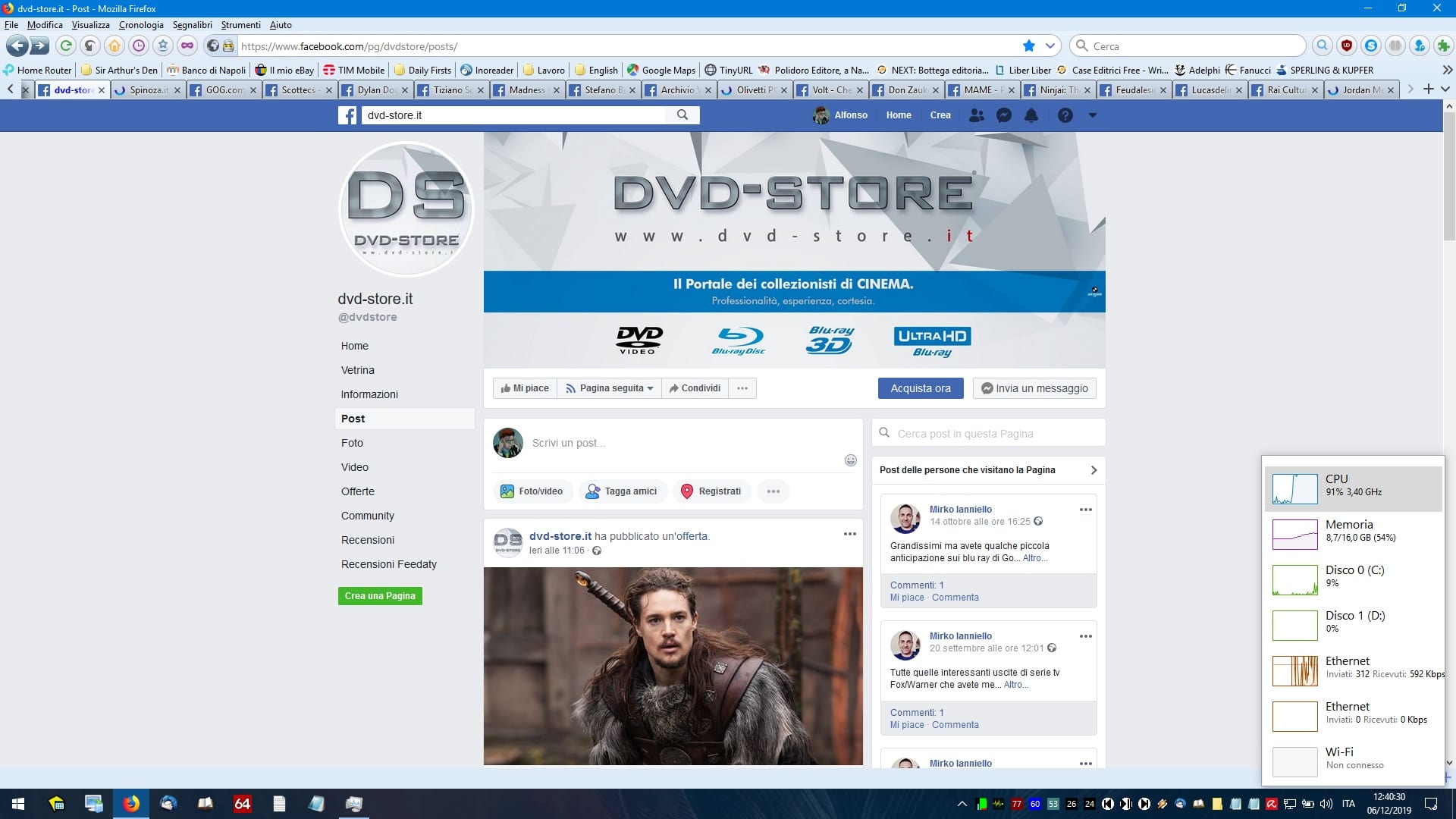The width and height of the screenshot is (1456, 819).
Task: Expand the Pagina seguita dropdown
Action: [x=610, y=388]
